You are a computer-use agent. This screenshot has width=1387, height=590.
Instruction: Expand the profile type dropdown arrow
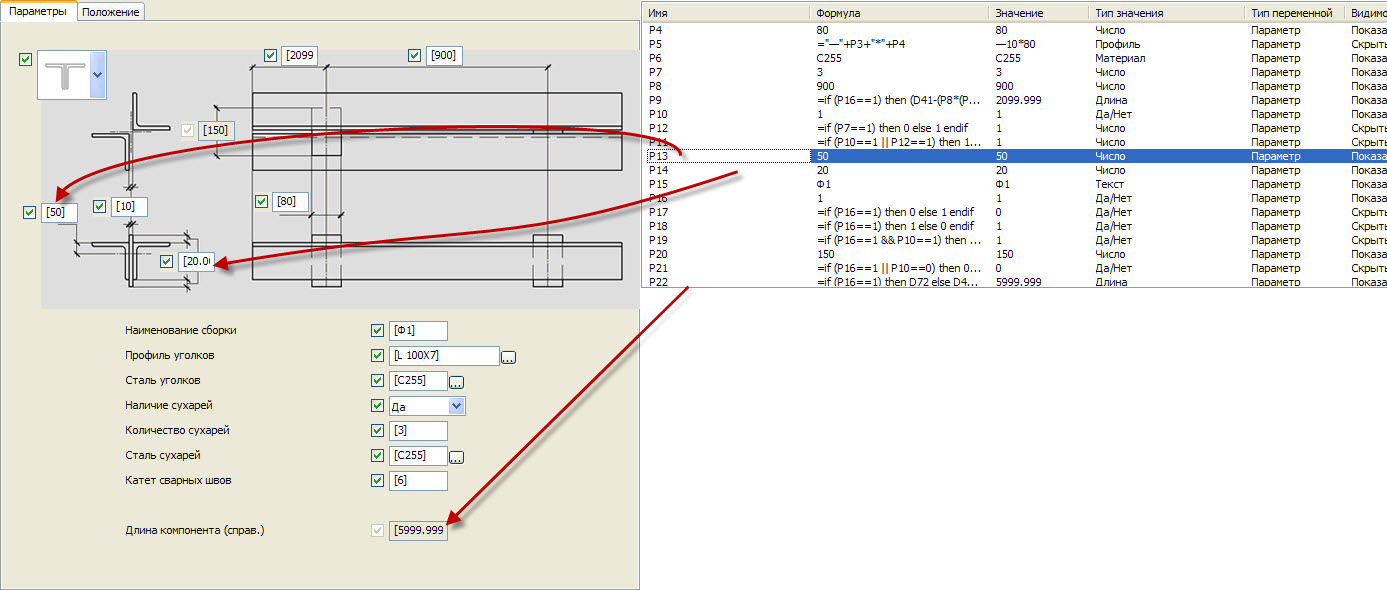(97, 75)
